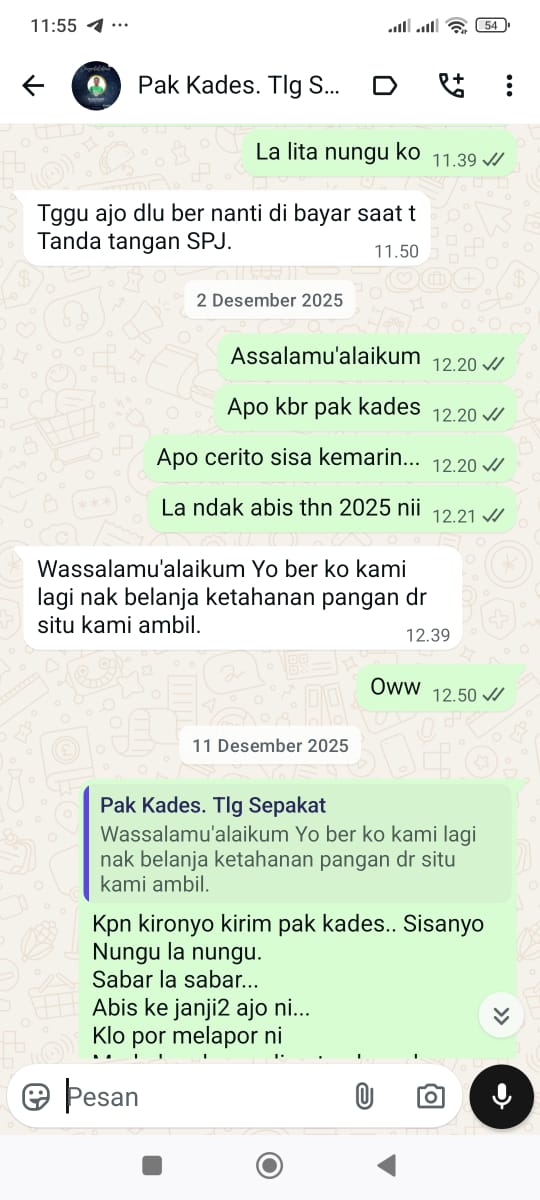Open Pak Kades profile picture

coord(97,86)
